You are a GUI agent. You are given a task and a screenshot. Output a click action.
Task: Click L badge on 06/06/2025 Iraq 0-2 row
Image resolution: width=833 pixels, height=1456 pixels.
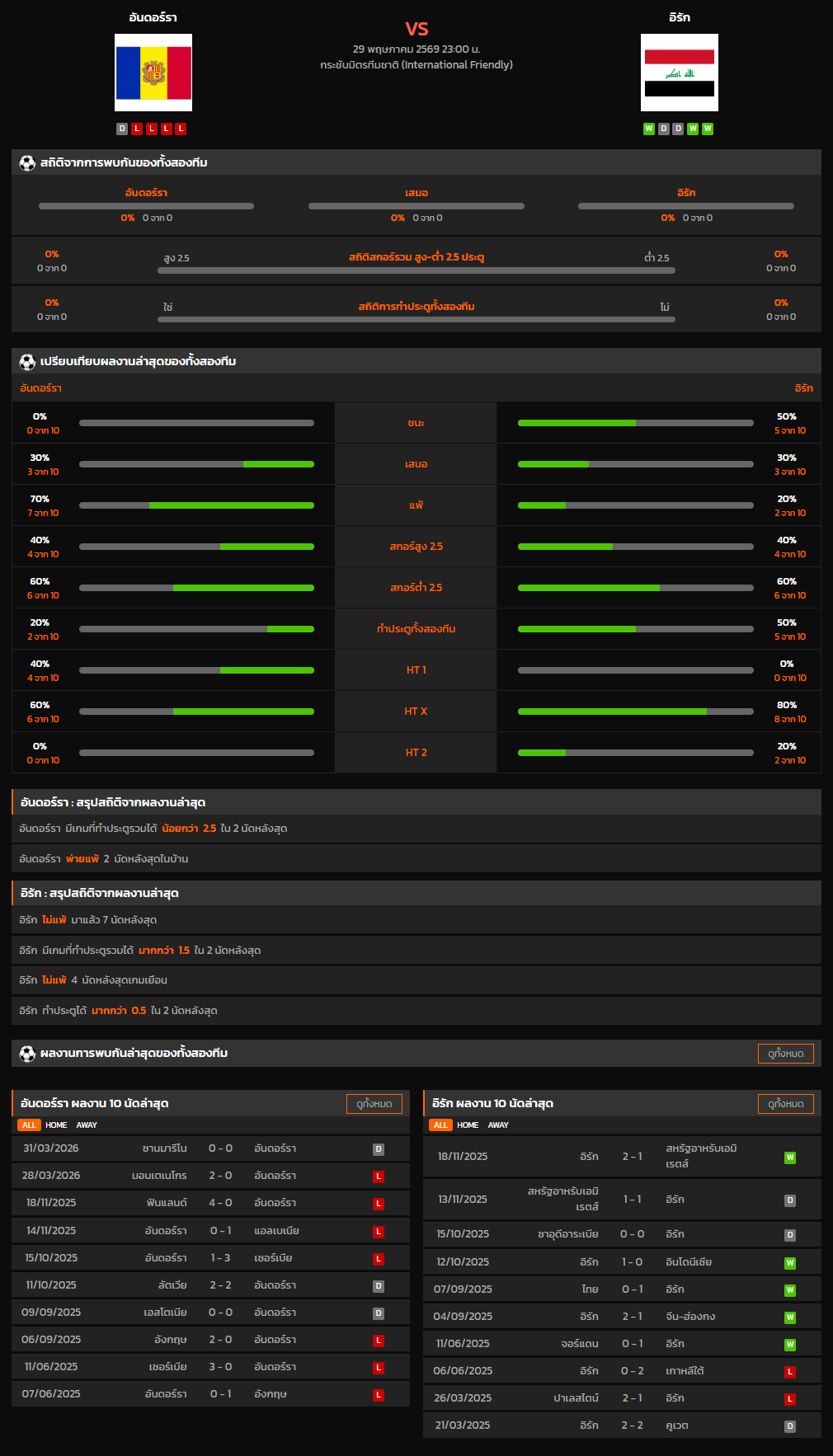click(790, 1372)
